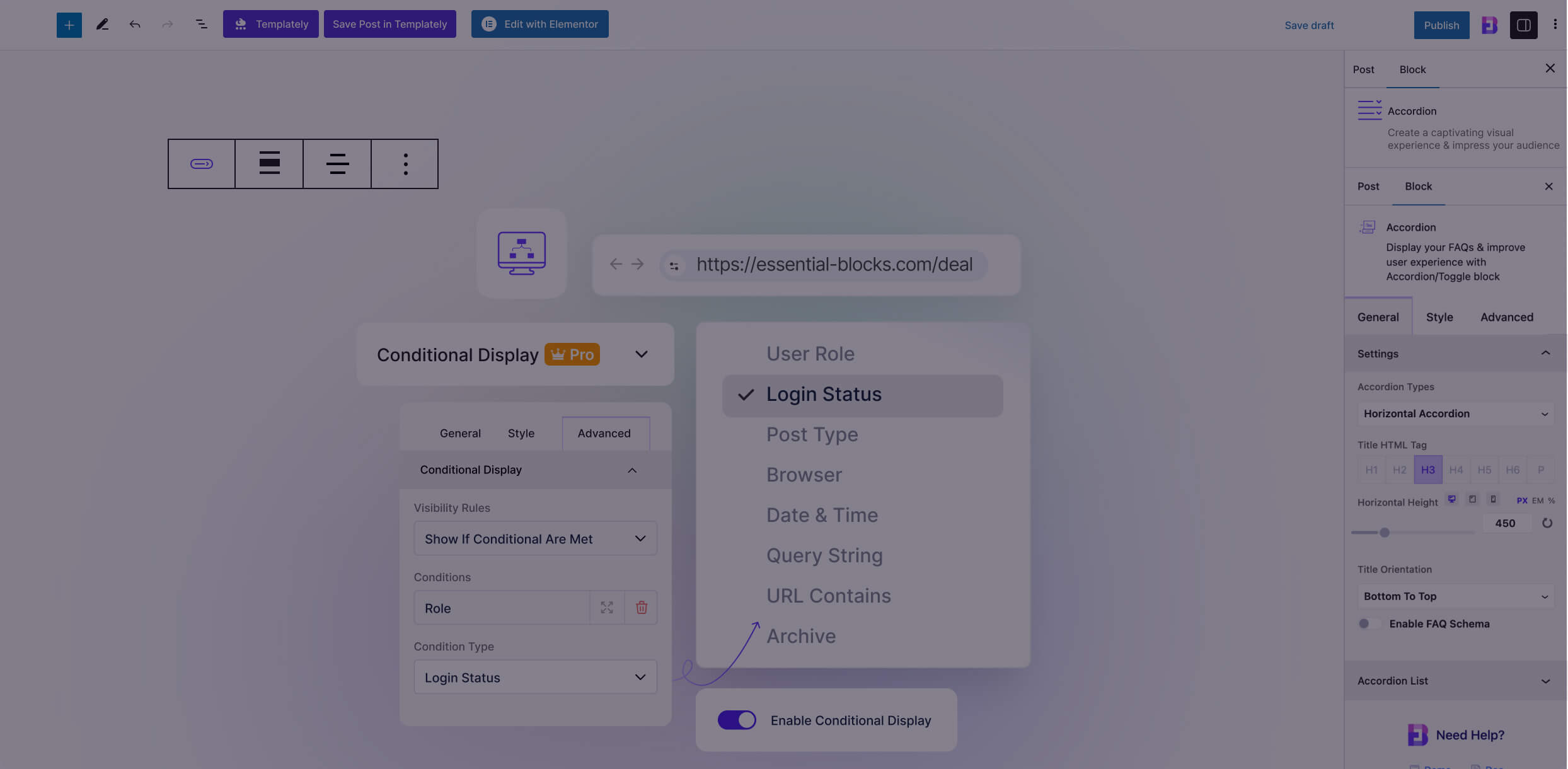This screenshot has height=769, width=1568.
Task: Switch to upper Block tab
Action: point(1412,69)
